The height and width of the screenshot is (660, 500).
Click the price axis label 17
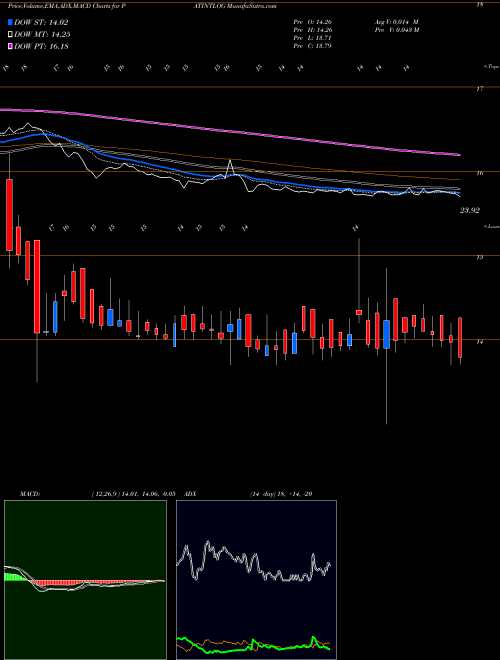[x=480, y=89]
